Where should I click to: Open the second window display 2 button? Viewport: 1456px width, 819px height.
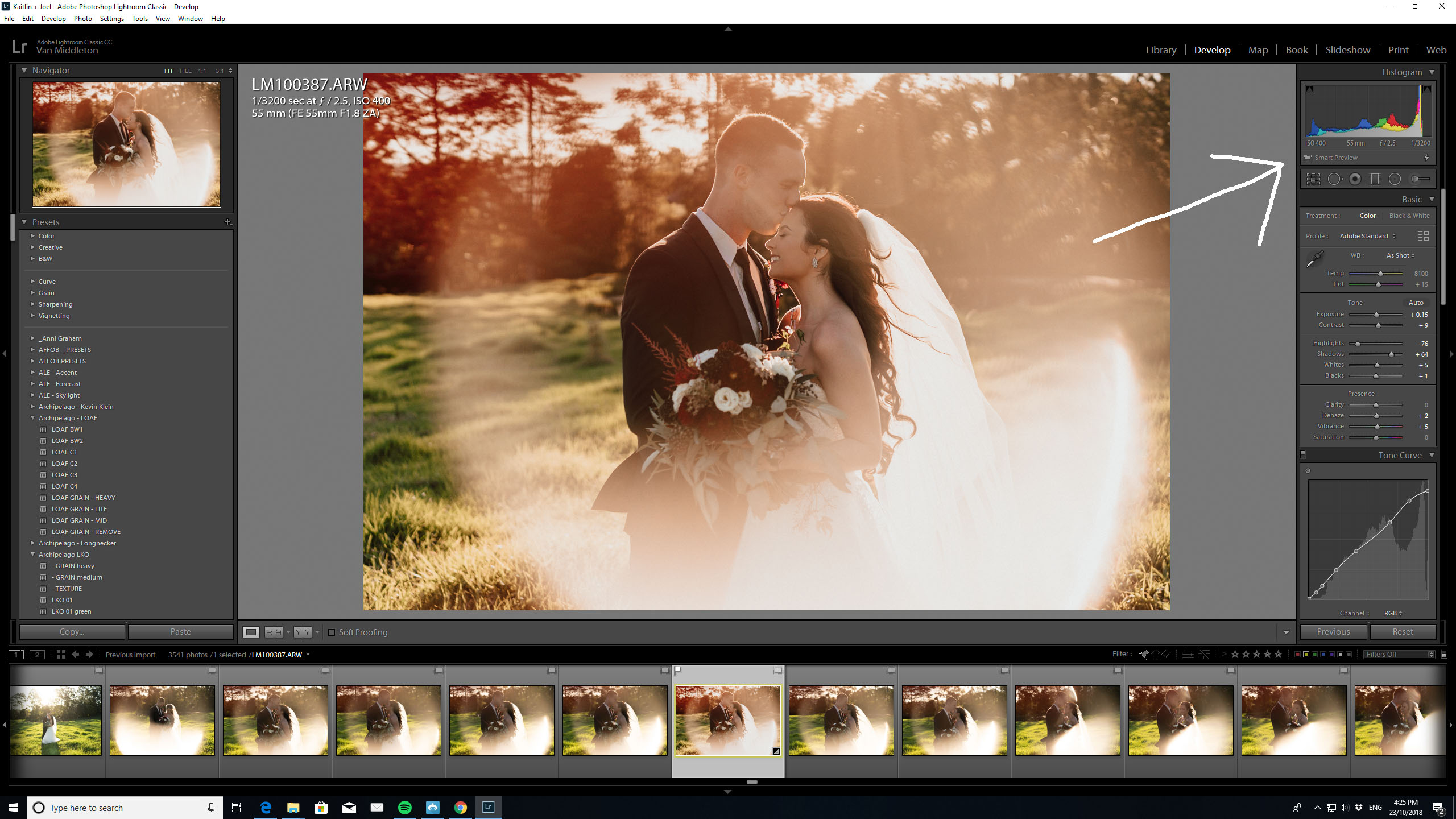[x=37, y=655]
